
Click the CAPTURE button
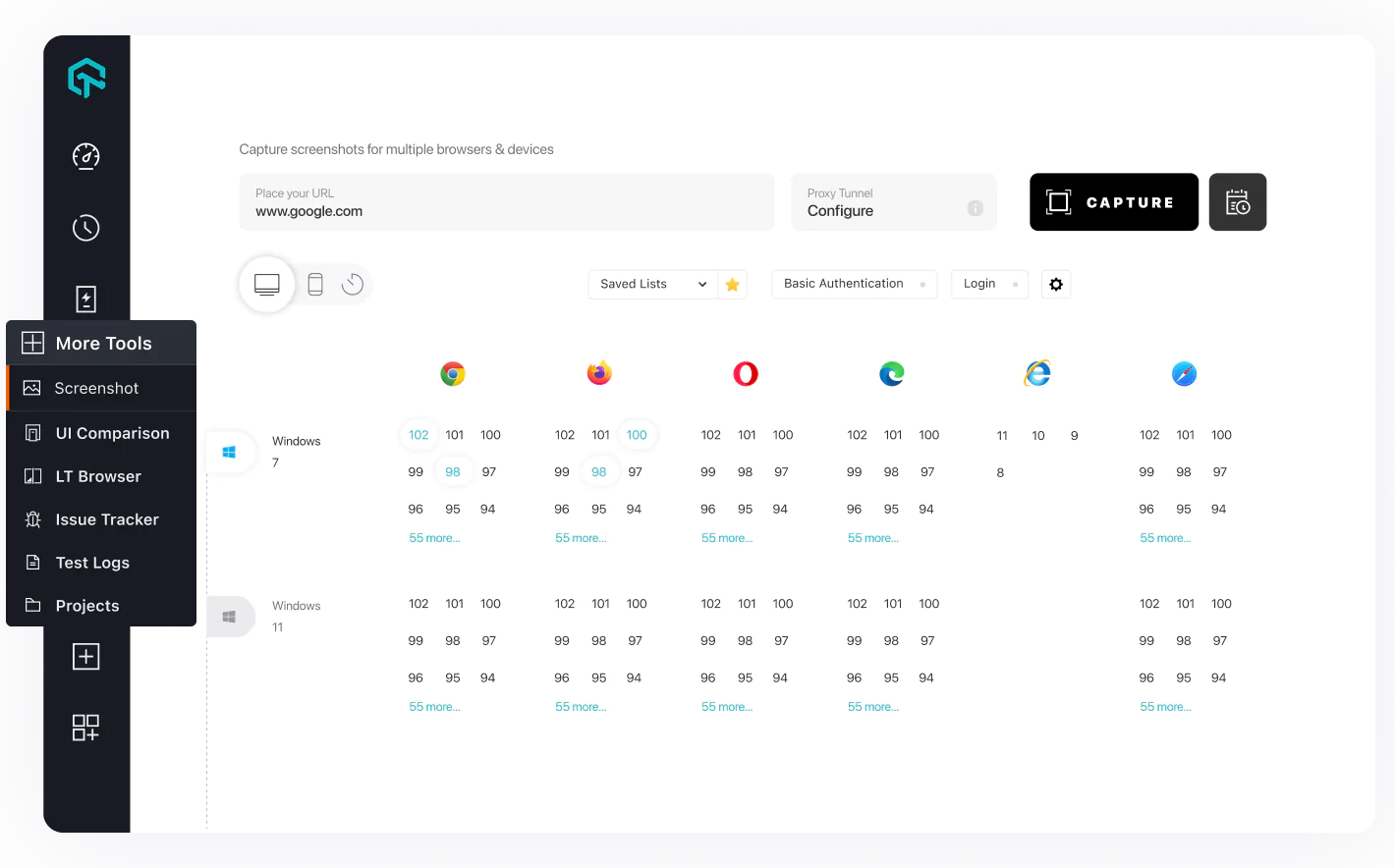tap(1114, 202)
